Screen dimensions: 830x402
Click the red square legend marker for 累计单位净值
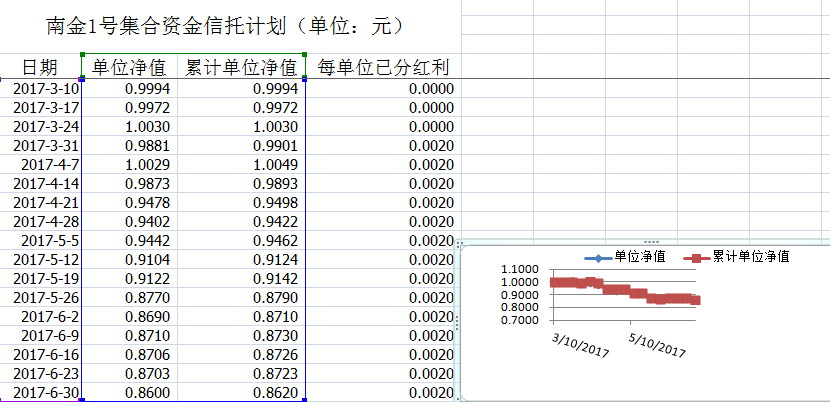[x=697, y=257]
